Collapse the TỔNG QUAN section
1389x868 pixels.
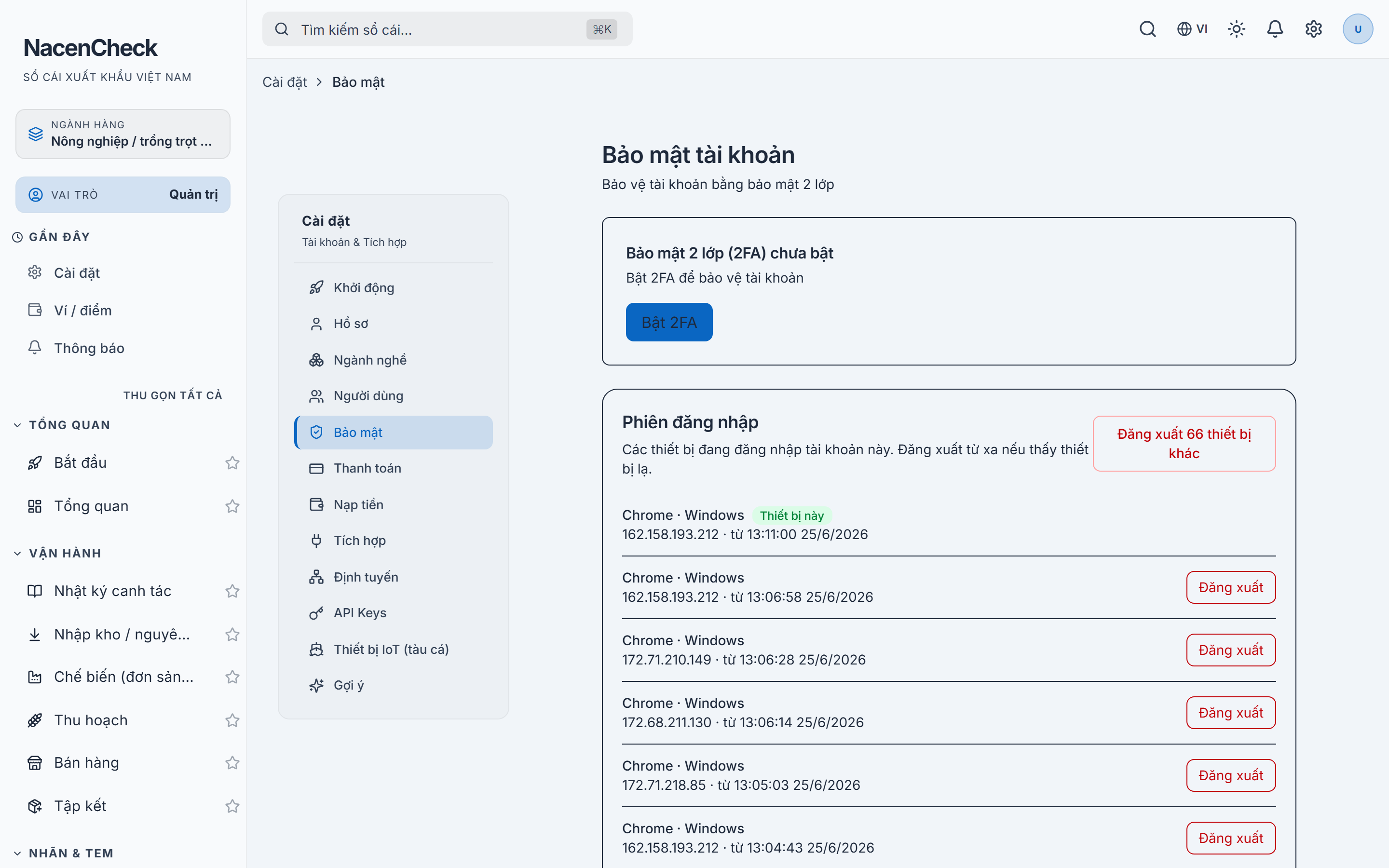pyautogui.click(x=17, y=425)
